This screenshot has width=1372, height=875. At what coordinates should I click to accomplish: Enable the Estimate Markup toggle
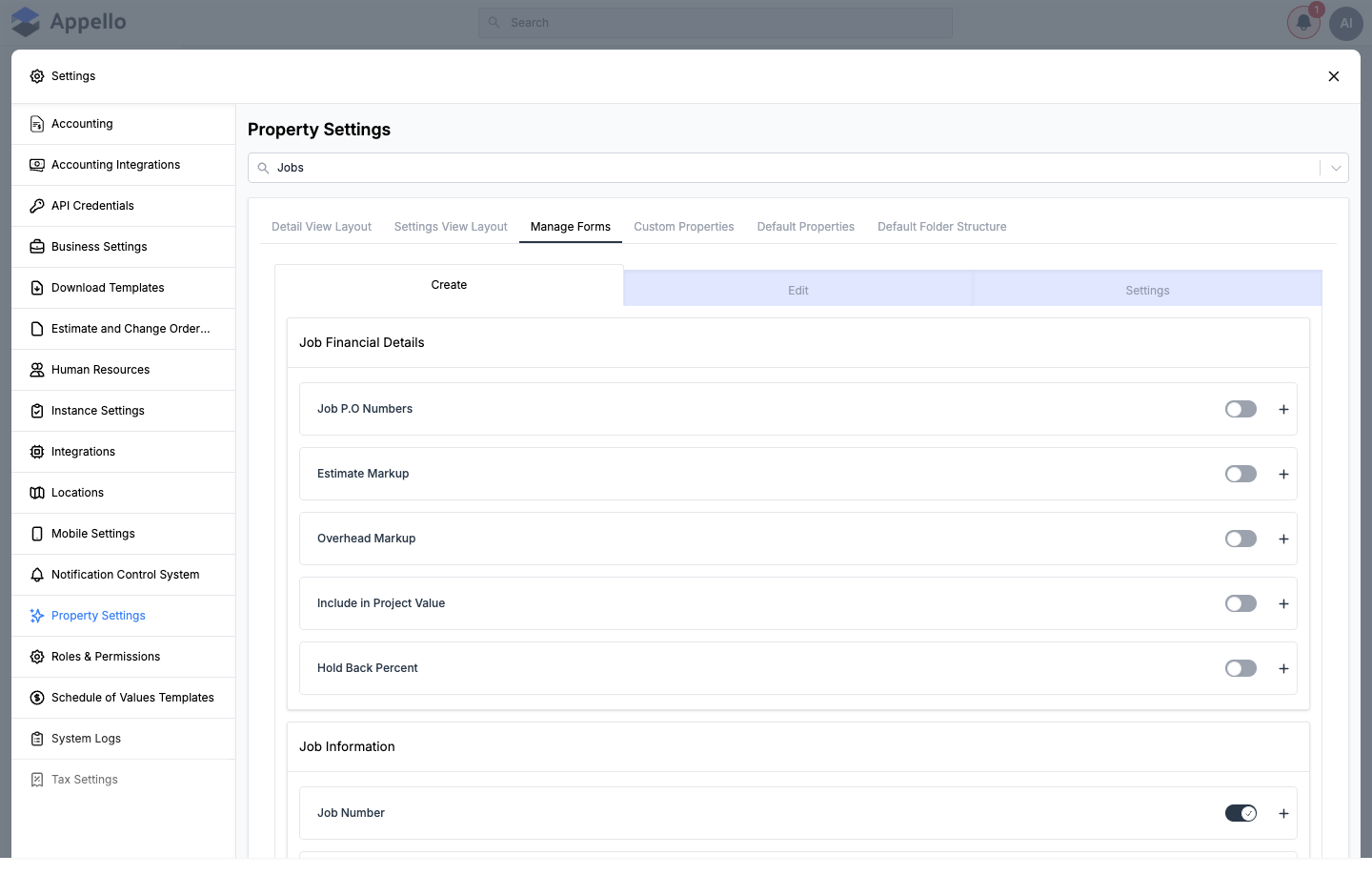pos(1241,474)
